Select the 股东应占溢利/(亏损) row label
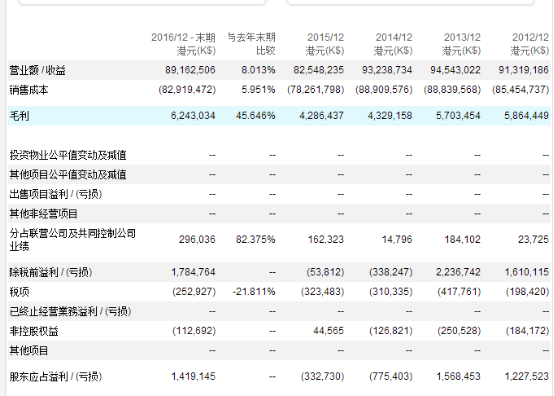Screen dimensions: 554x396 pos(56,377)
